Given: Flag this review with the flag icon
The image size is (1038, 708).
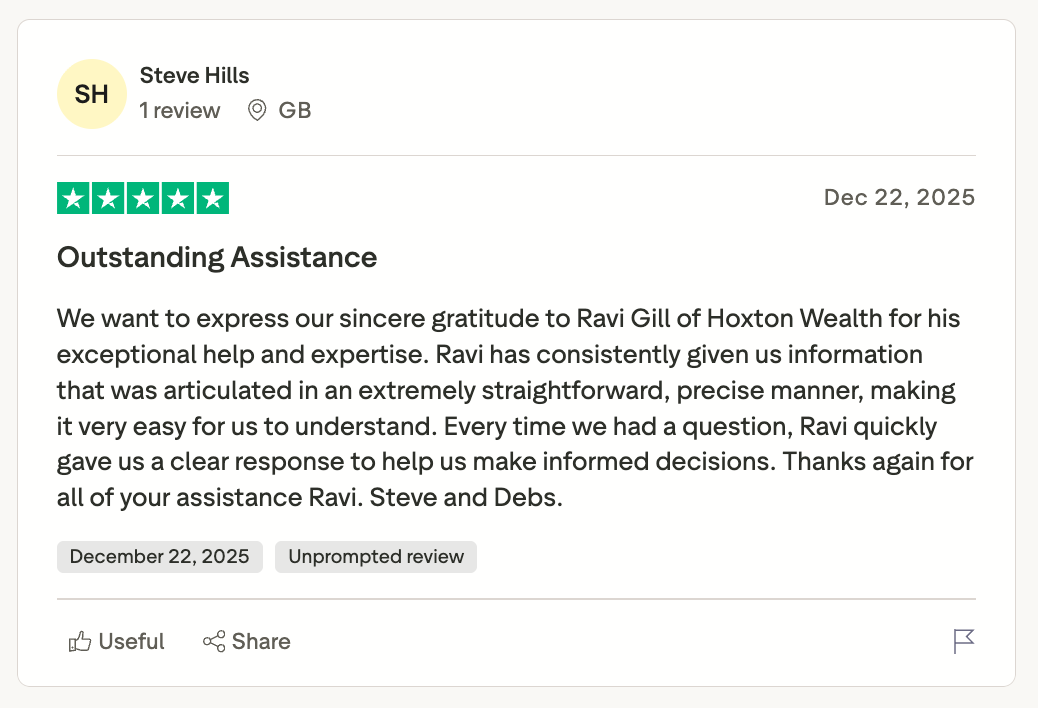Looking at the screenshot, I should [963, 642].
